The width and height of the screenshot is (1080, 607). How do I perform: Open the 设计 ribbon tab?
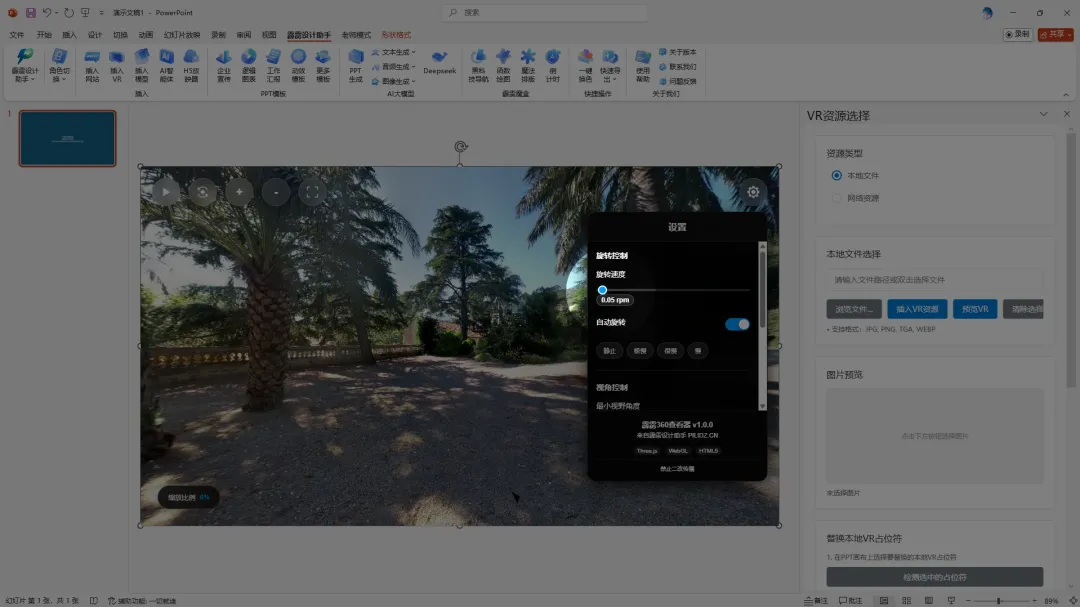(95, 34)
